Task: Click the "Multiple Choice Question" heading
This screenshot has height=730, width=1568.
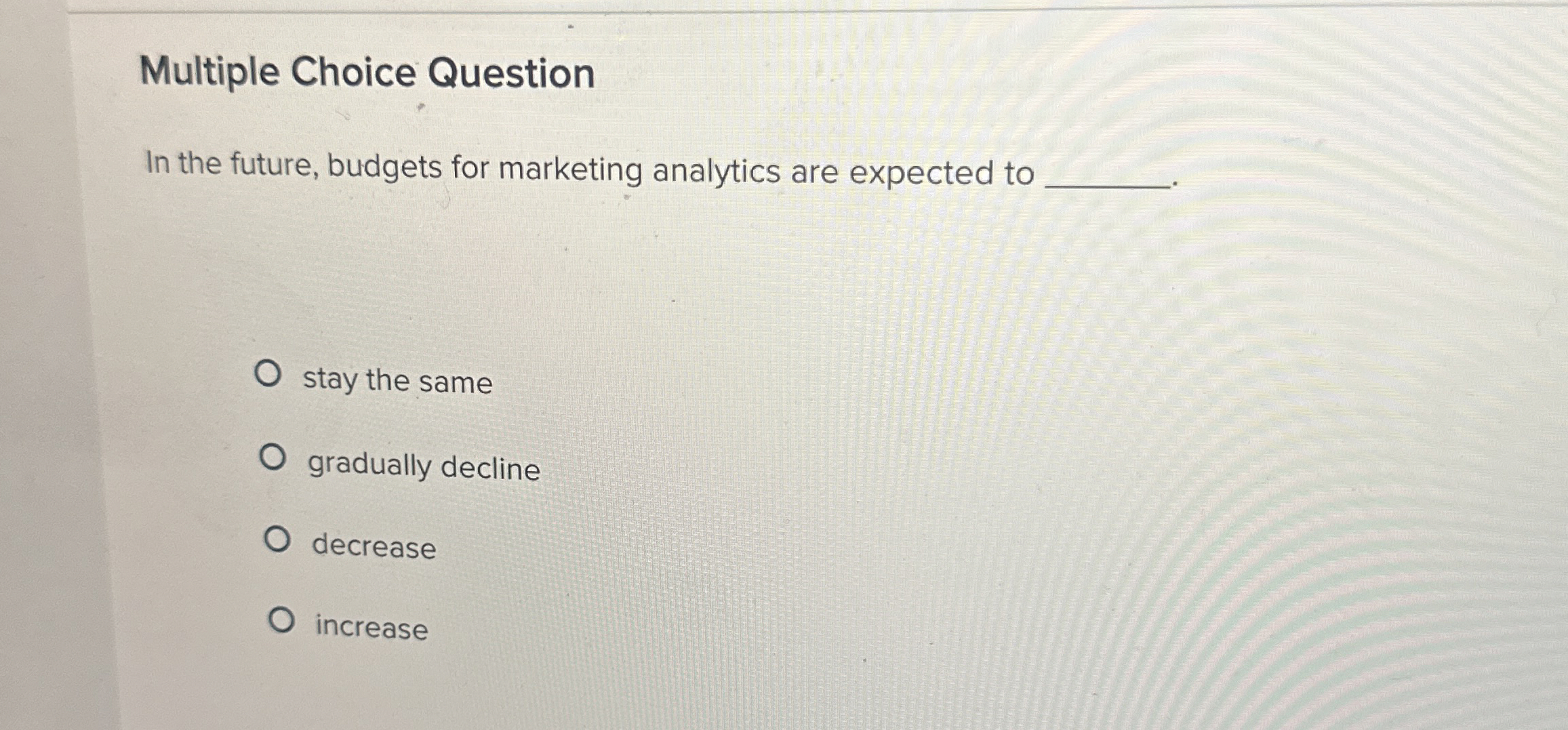Action: 367,73
